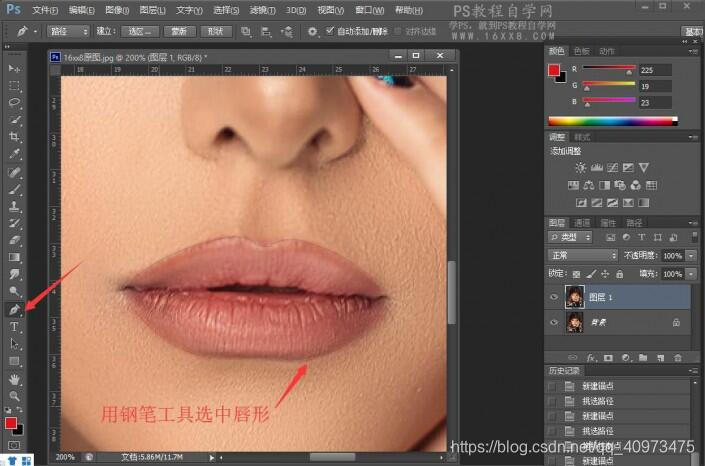Click the G value input field
Screen dimensions: 705x466
coord(655,86)
